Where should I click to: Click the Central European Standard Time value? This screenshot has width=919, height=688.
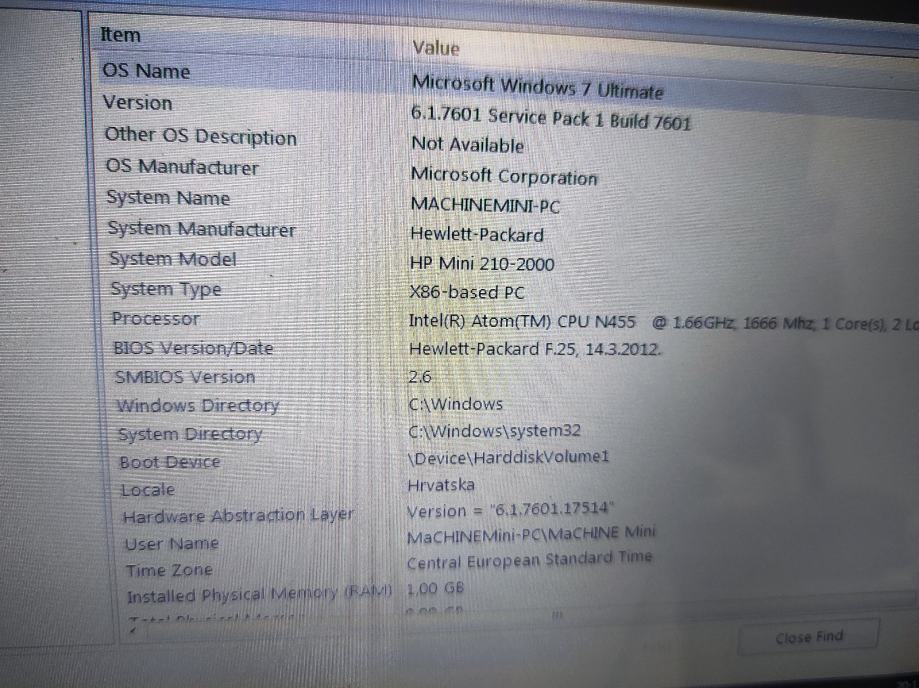pos(529,560)
